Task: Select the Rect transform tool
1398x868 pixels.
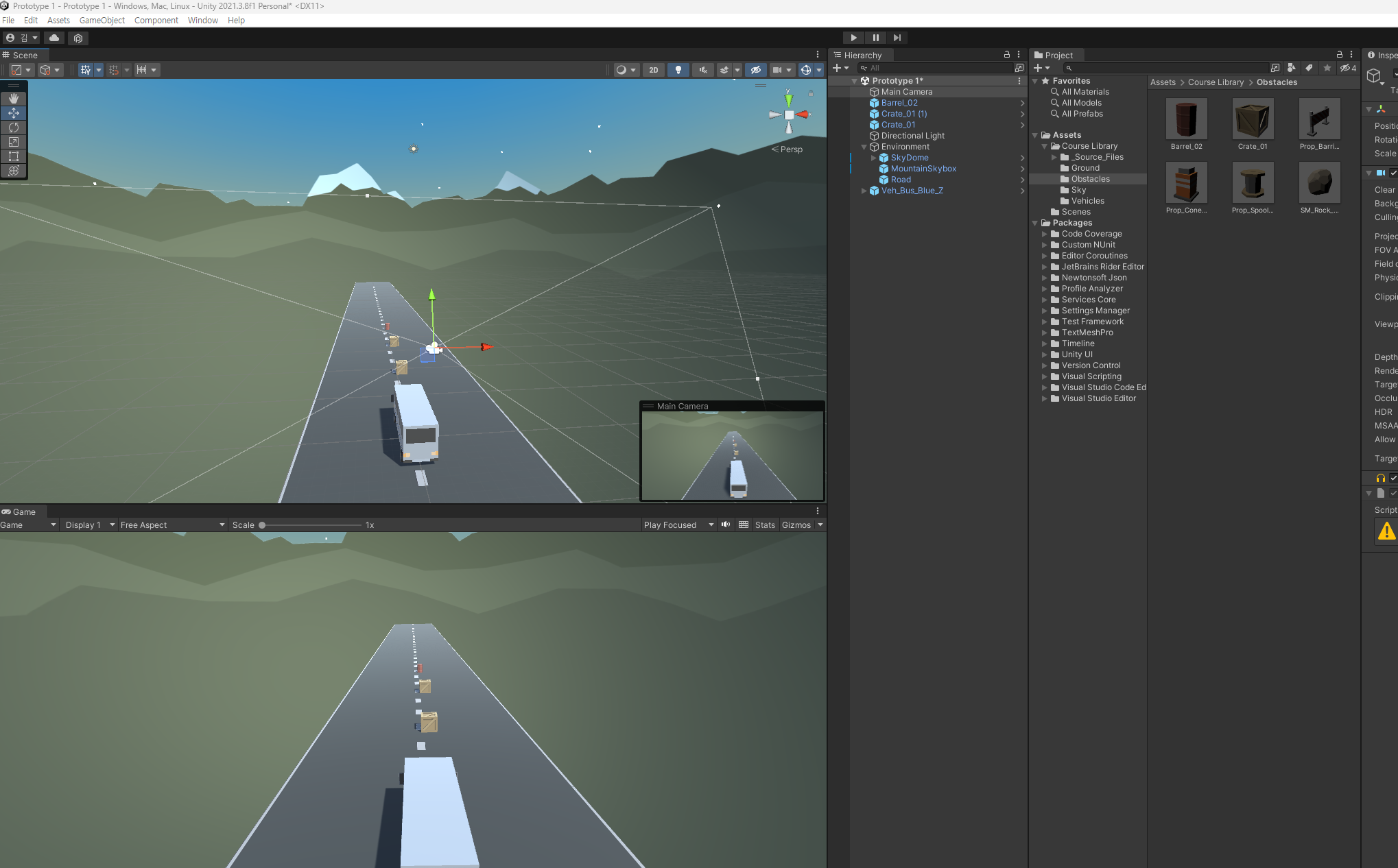Action: [14, 156]
